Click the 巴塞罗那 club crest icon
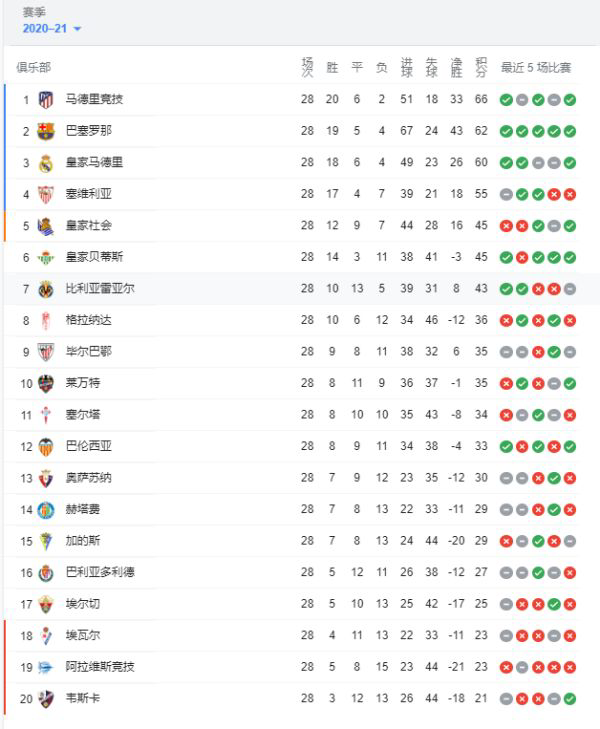Viewport: 600px width, 729px height. click(46, 131)
